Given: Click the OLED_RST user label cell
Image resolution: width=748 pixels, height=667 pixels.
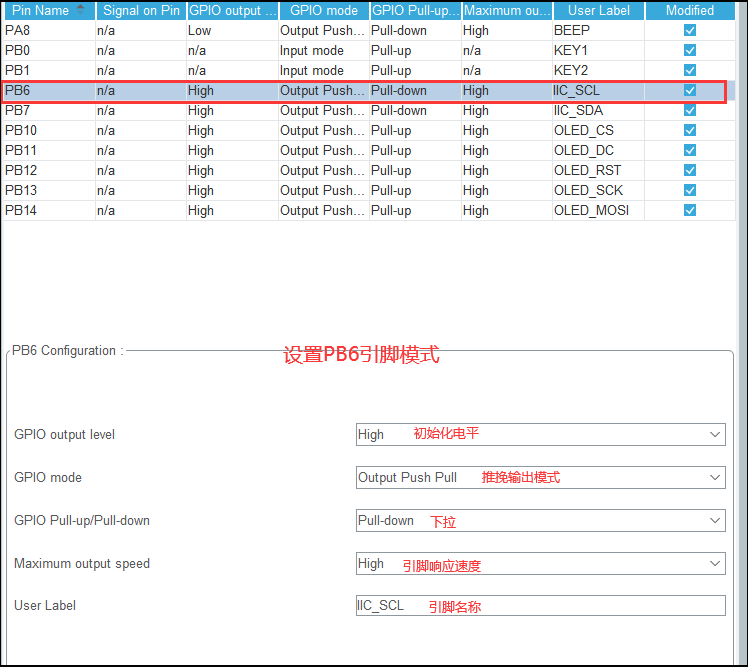Looking at the screenshot, I should (x=598, y=171).
